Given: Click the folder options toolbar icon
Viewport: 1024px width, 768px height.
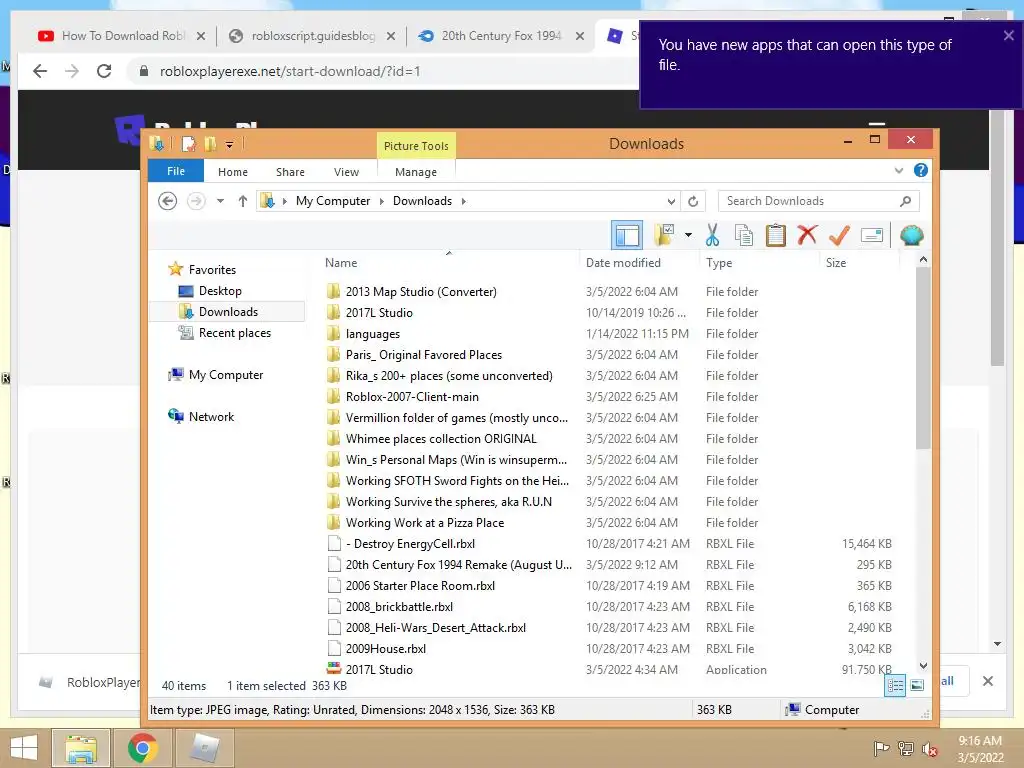Looking at the screenshot, I should (665, 235).
